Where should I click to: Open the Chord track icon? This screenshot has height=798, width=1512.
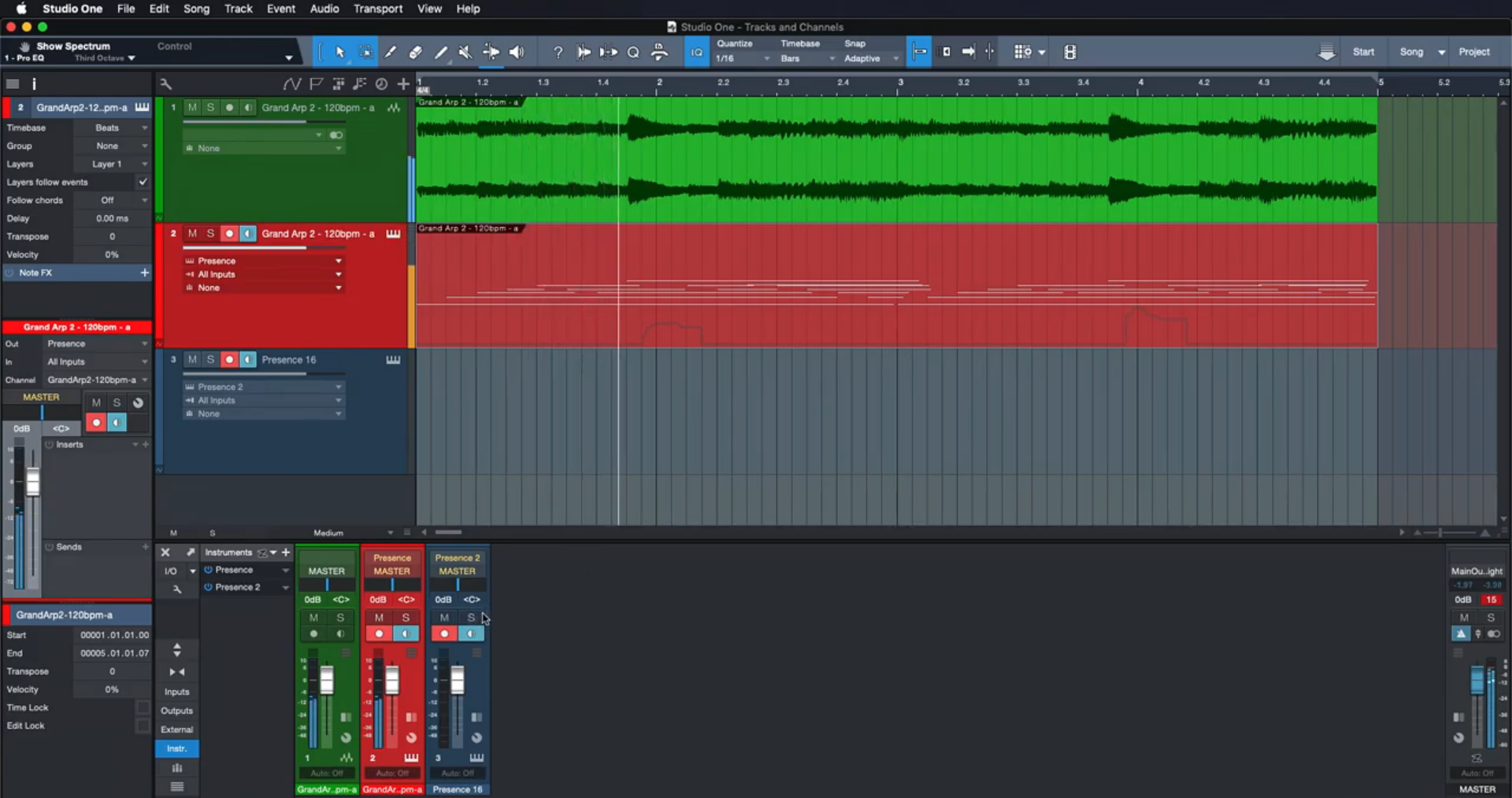(x=360, y=84)
